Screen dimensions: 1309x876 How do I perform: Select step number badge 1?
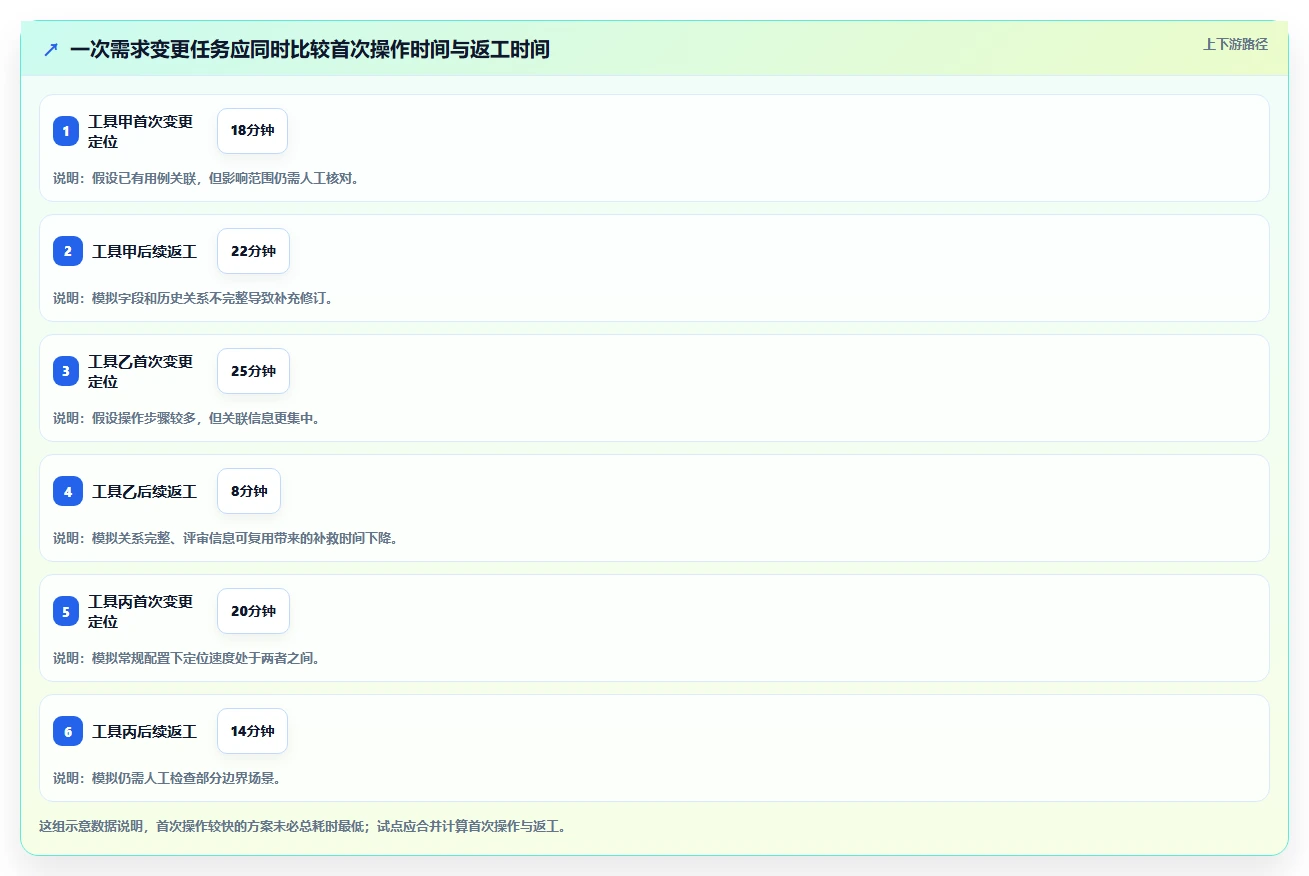tap(66, 131)
